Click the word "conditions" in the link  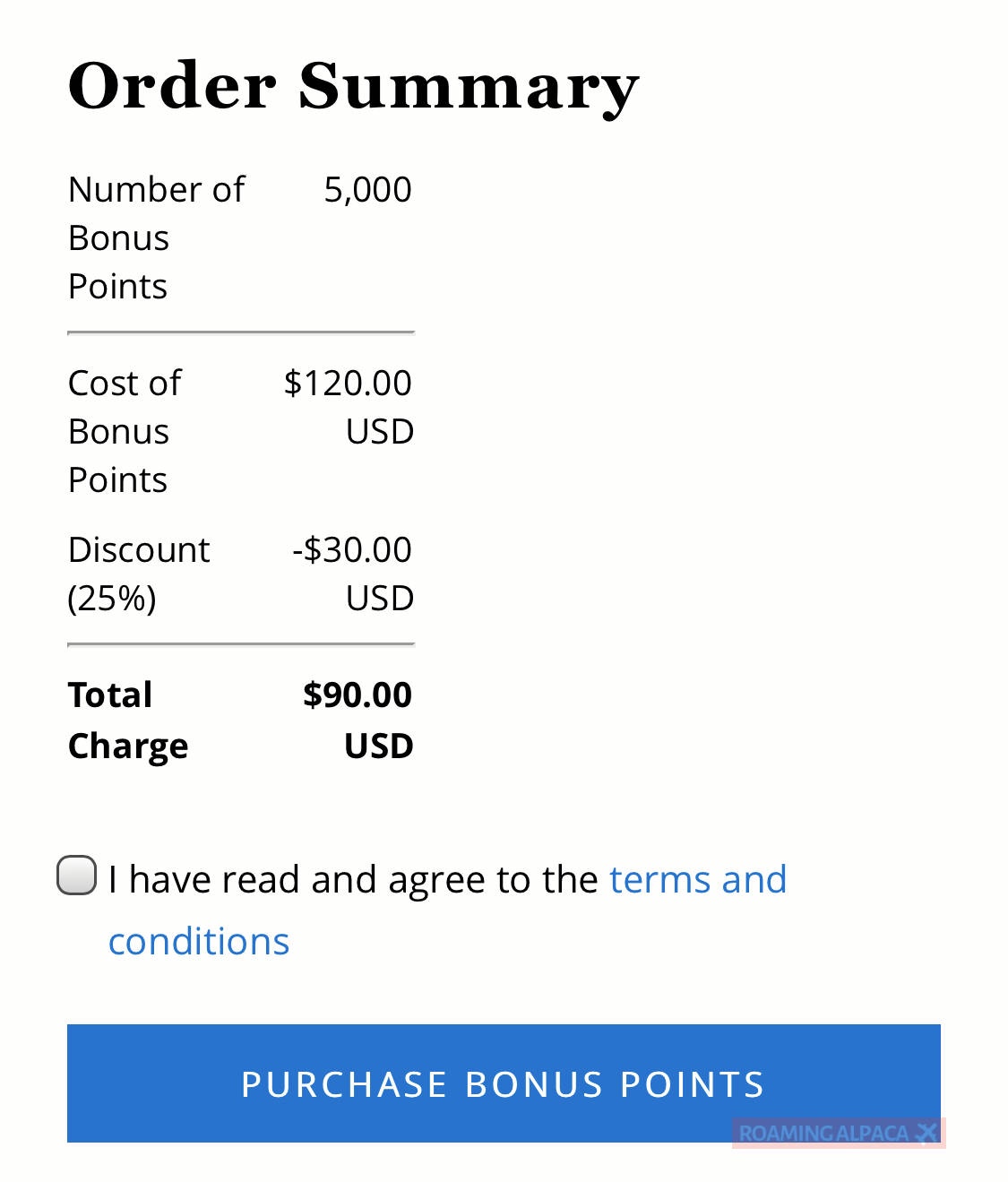[x=199, y=942]
